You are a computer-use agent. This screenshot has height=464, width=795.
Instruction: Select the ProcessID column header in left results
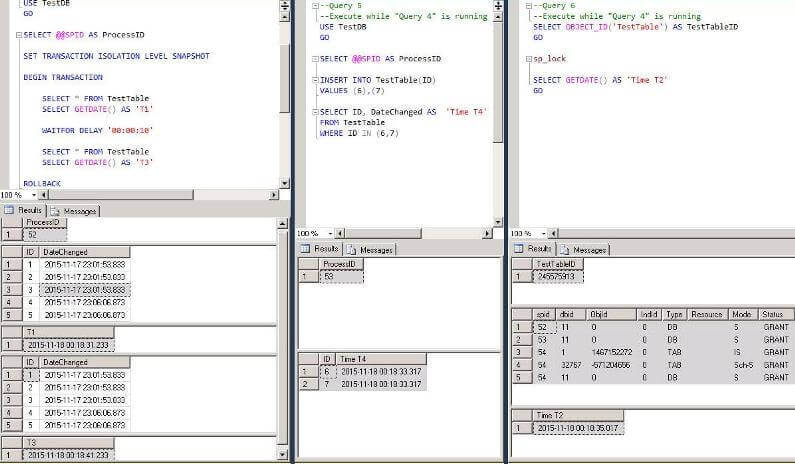[x=45, y=222]
